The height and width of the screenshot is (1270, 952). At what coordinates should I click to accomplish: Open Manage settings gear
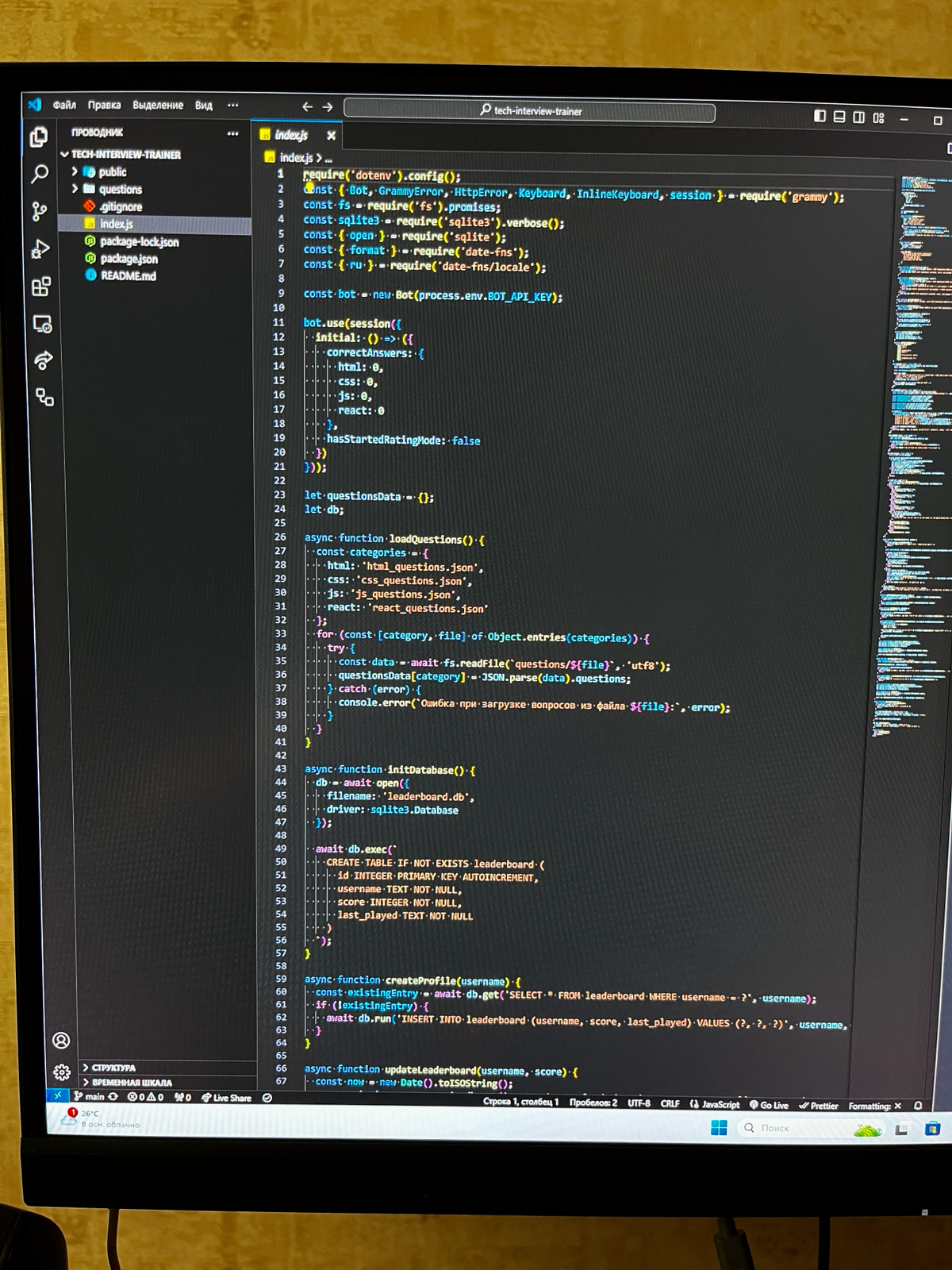pyautogui.click(x=62, y=1072)
